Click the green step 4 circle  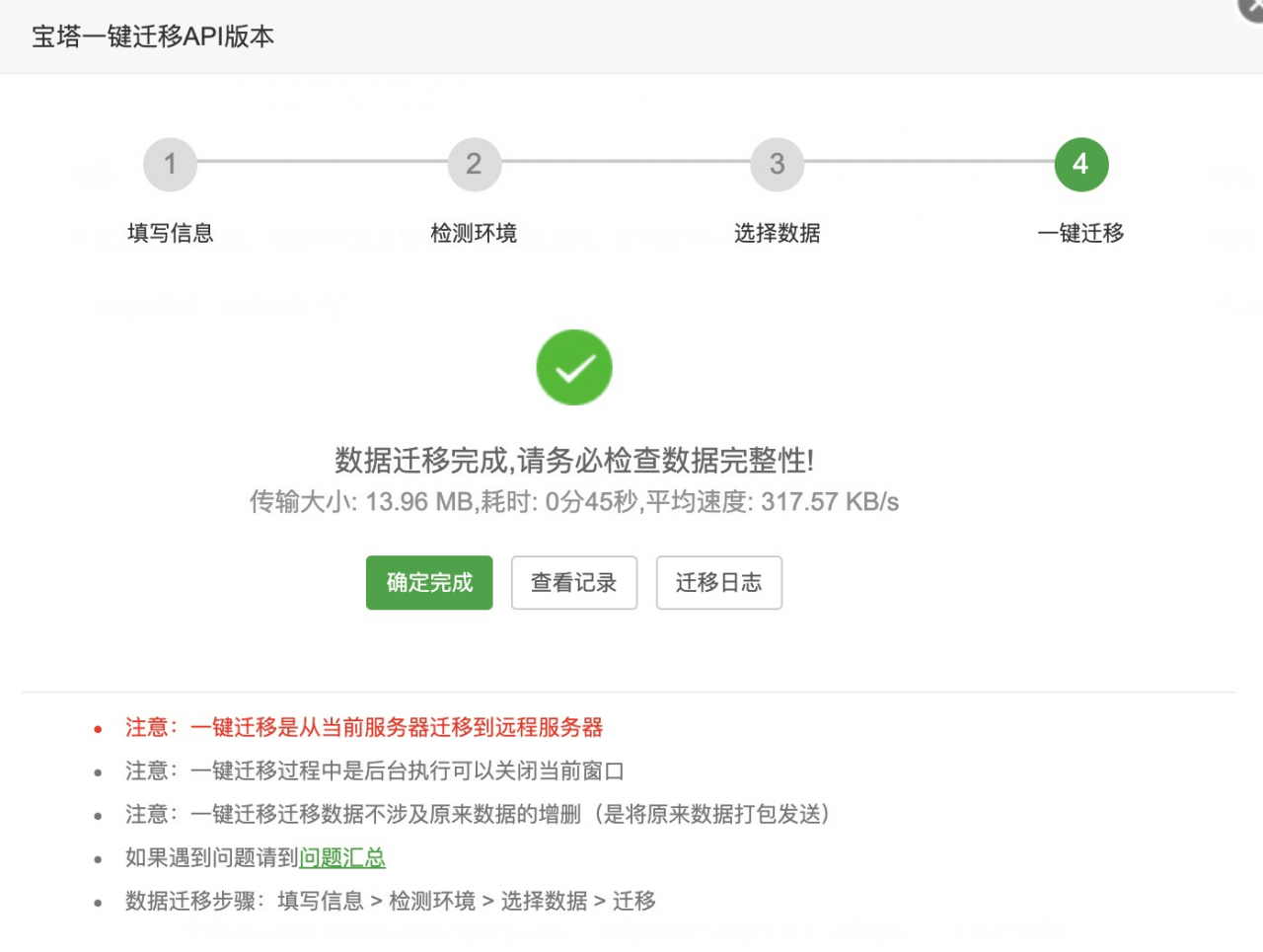click(1080, 164)
